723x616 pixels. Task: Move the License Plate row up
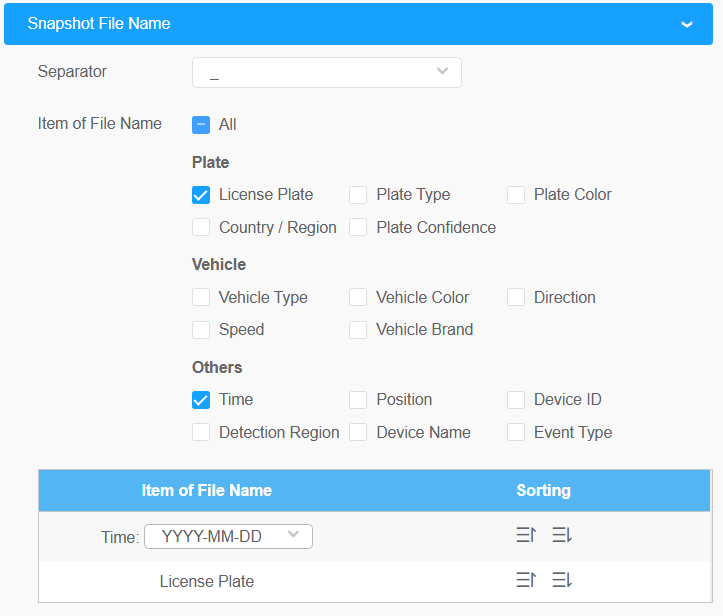point(526,580)
